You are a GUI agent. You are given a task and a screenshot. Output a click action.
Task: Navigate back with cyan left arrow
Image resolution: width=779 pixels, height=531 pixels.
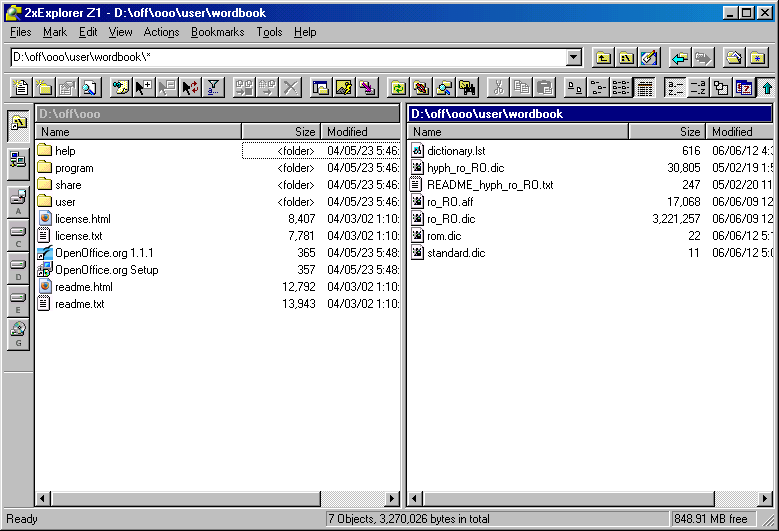click(x=680, y=58)
